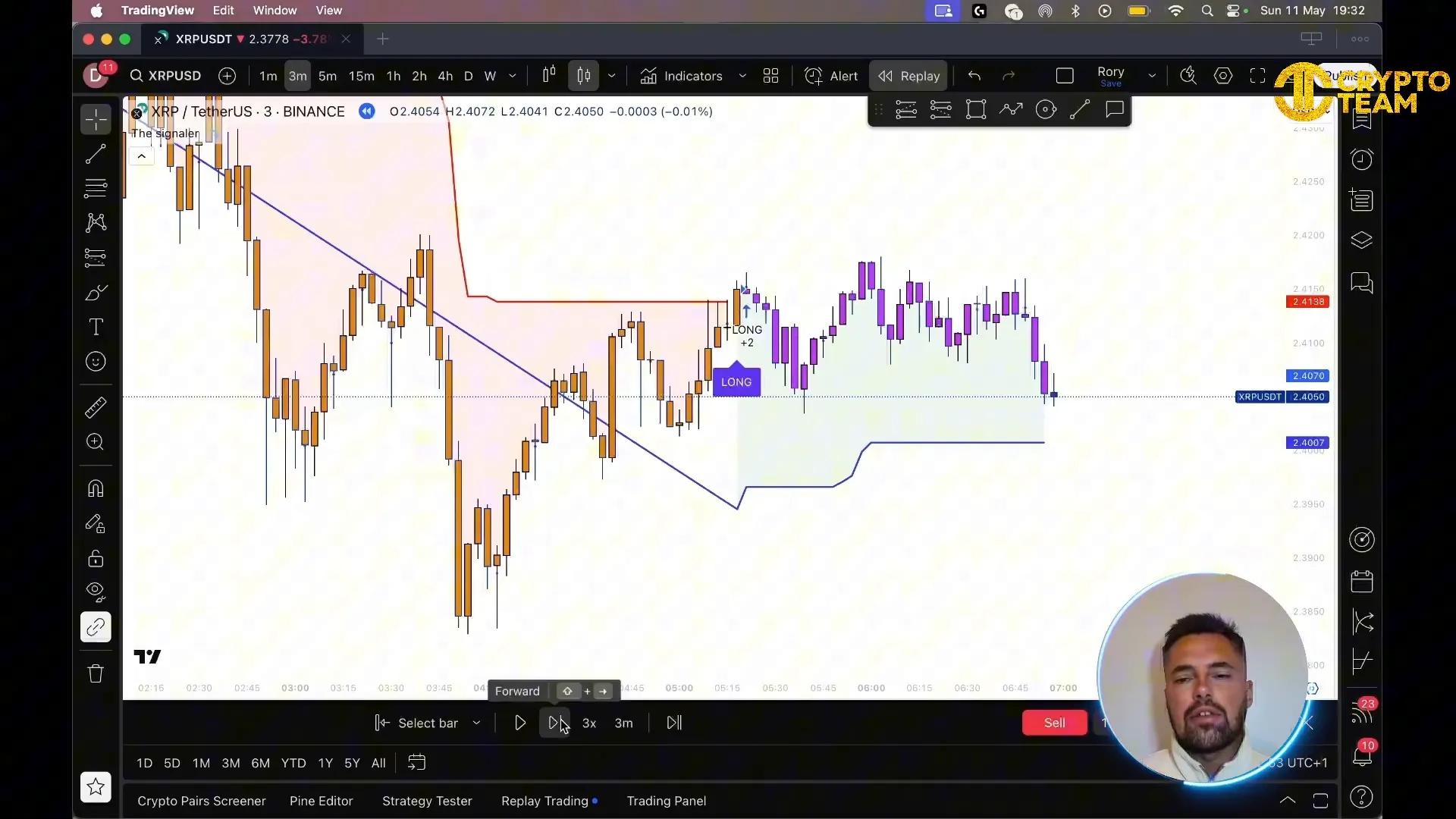Open notifications bell with badge 10
Screen dimensions: 1456x819
(1362, 755)
